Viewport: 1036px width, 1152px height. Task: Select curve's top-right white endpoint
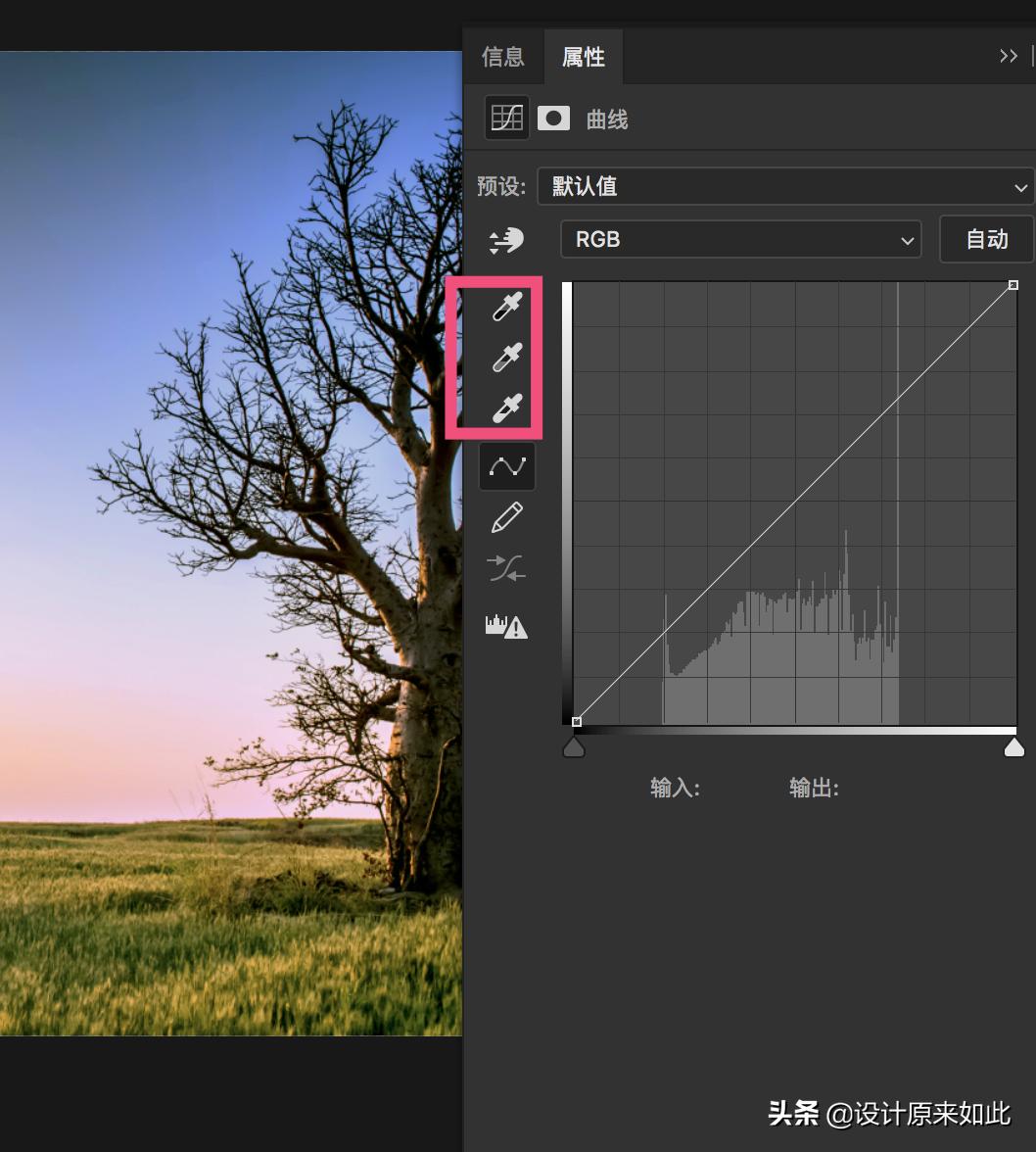1013,285
